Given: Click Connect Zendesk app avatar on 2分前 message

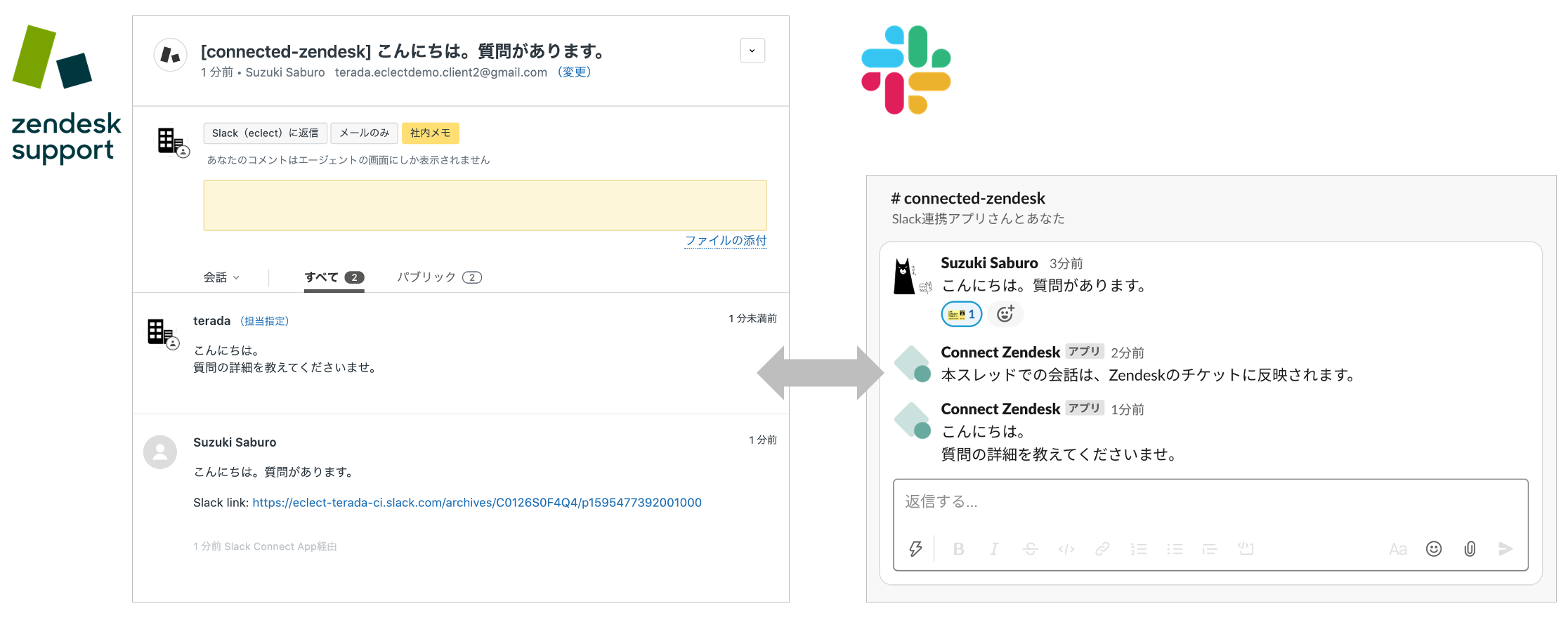Looking at the screenshot, I should 913,364.
